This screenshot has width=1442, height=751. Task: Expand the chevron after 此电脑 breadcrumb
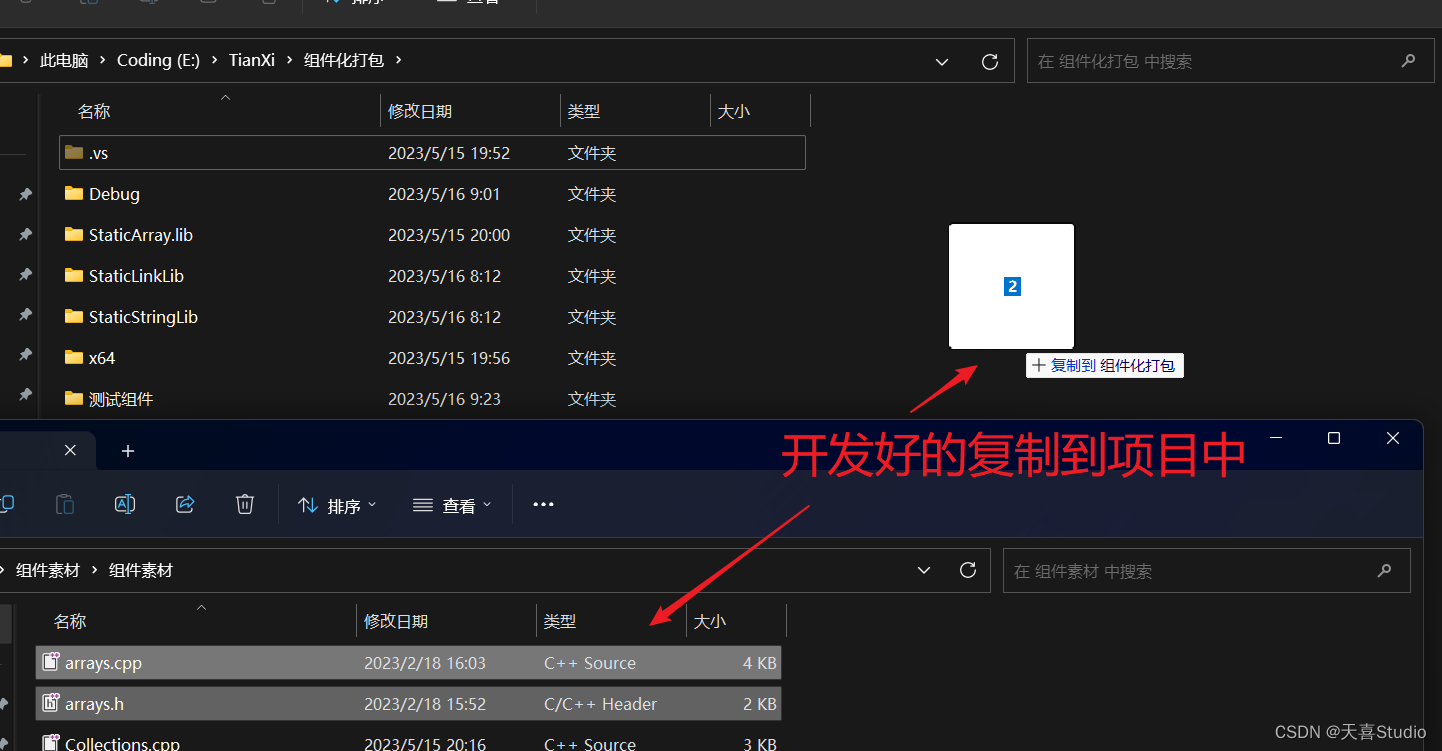pyautogui.click(x=101, y=60)
